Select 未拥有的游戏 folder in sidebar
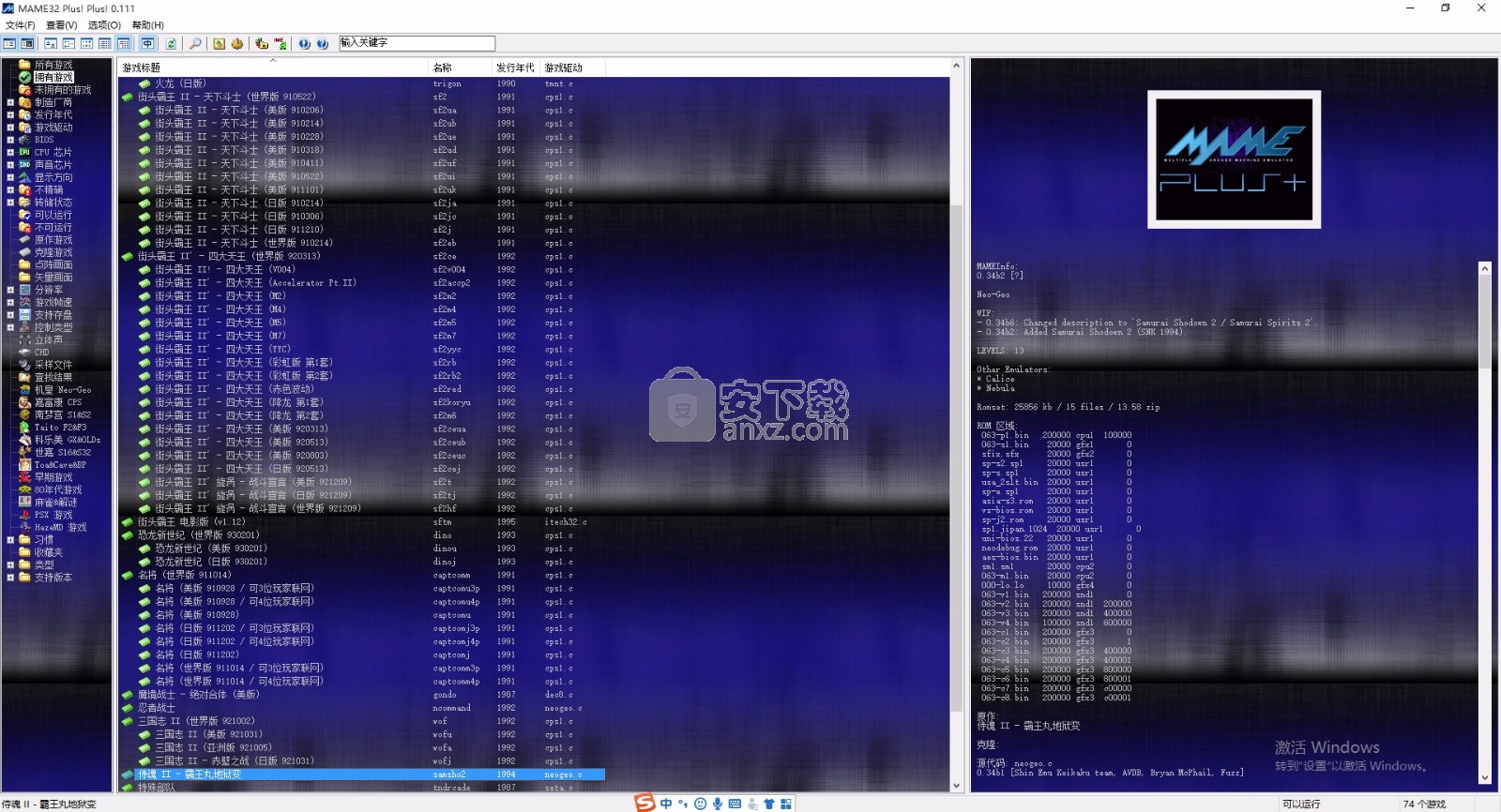The width and height of the screenshot is (1501, 812). click(x=63, y=90)
